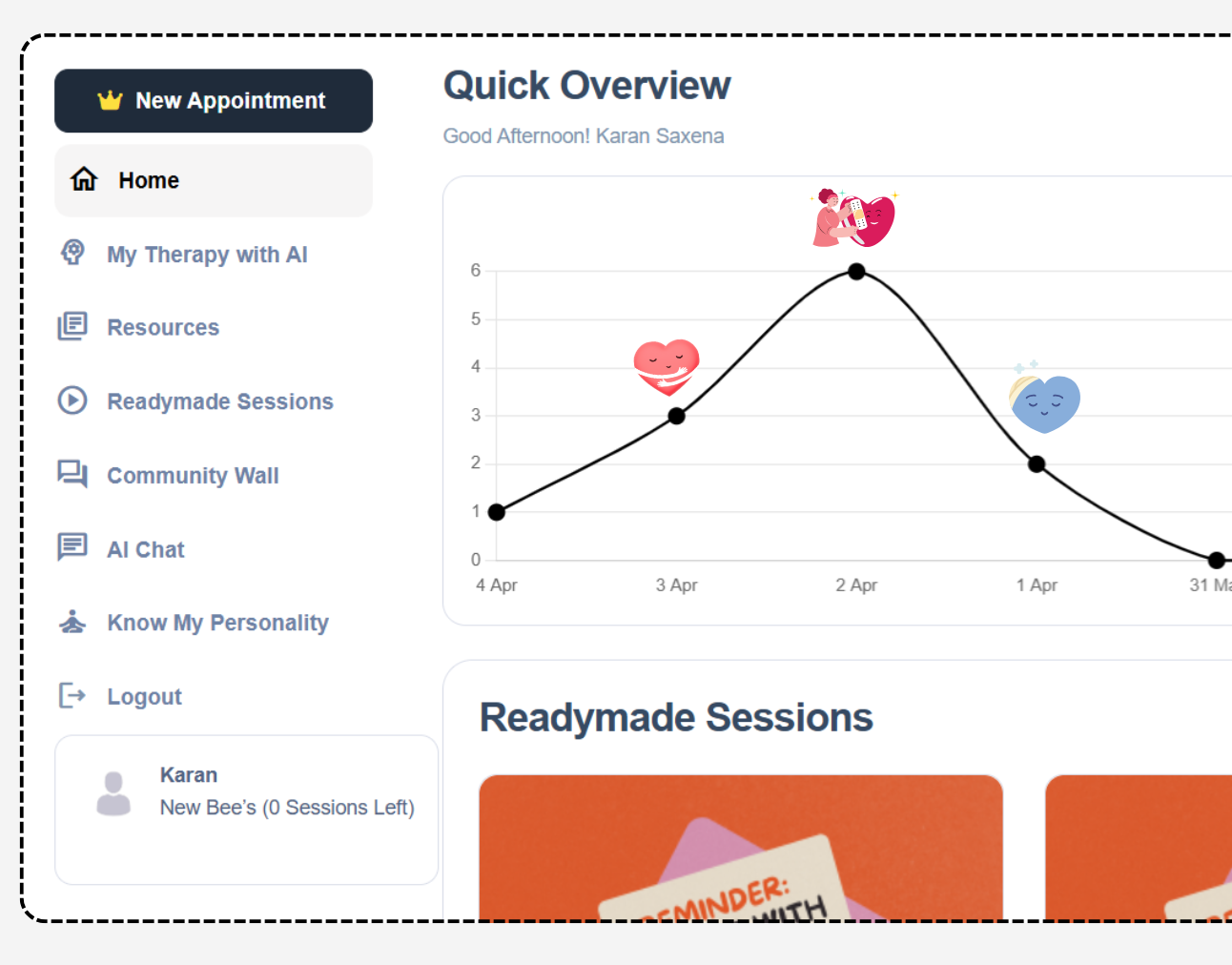
Task: Click the My Therapy with AI brain icon
Action: point(72,253)
